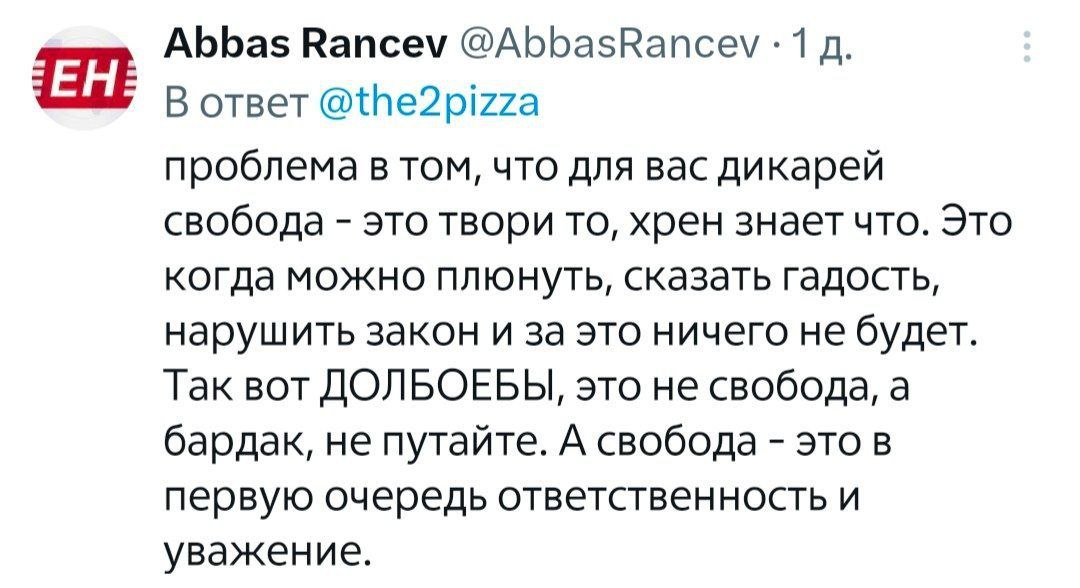Click the tweet's first line starting "проблема"

[x=525, y=168]
